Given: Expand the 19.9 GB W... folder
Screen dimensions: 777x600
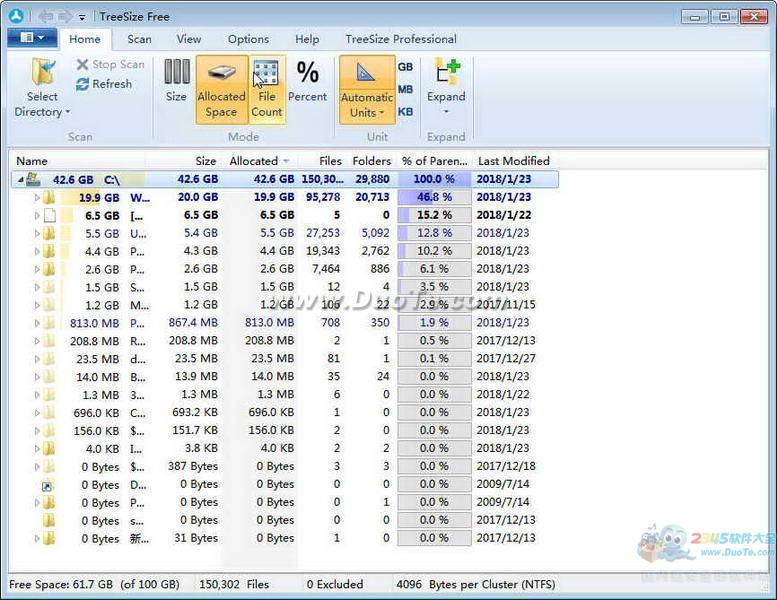Looking at the screenshot, I should pyautogui.click(x=37, y=198).
